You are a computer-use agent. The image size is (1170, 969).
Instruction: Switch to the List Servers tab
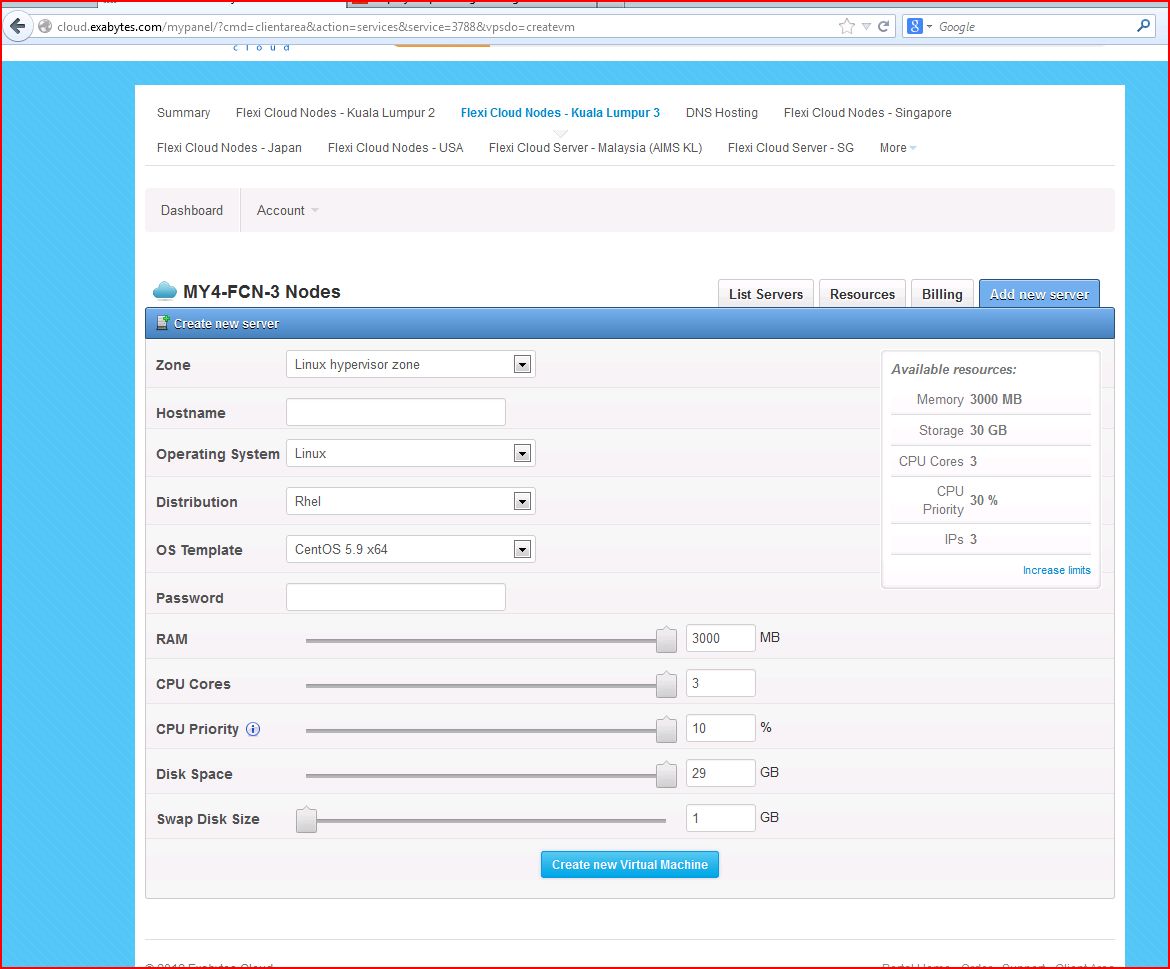point(766,294)
